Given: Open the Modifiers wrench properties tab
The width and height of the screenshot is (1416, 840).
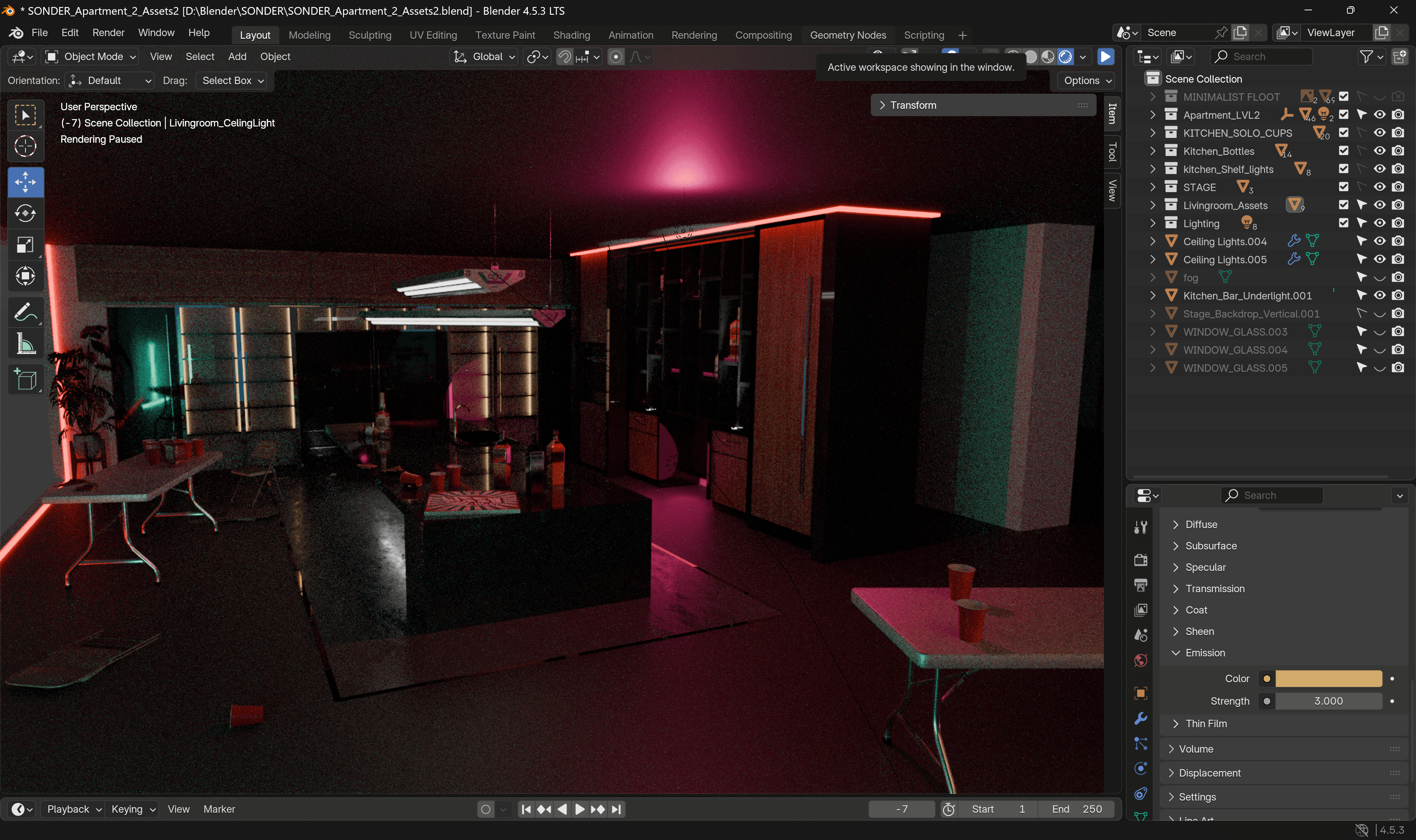Looking at the screenshot, I should coord(1141,718).
